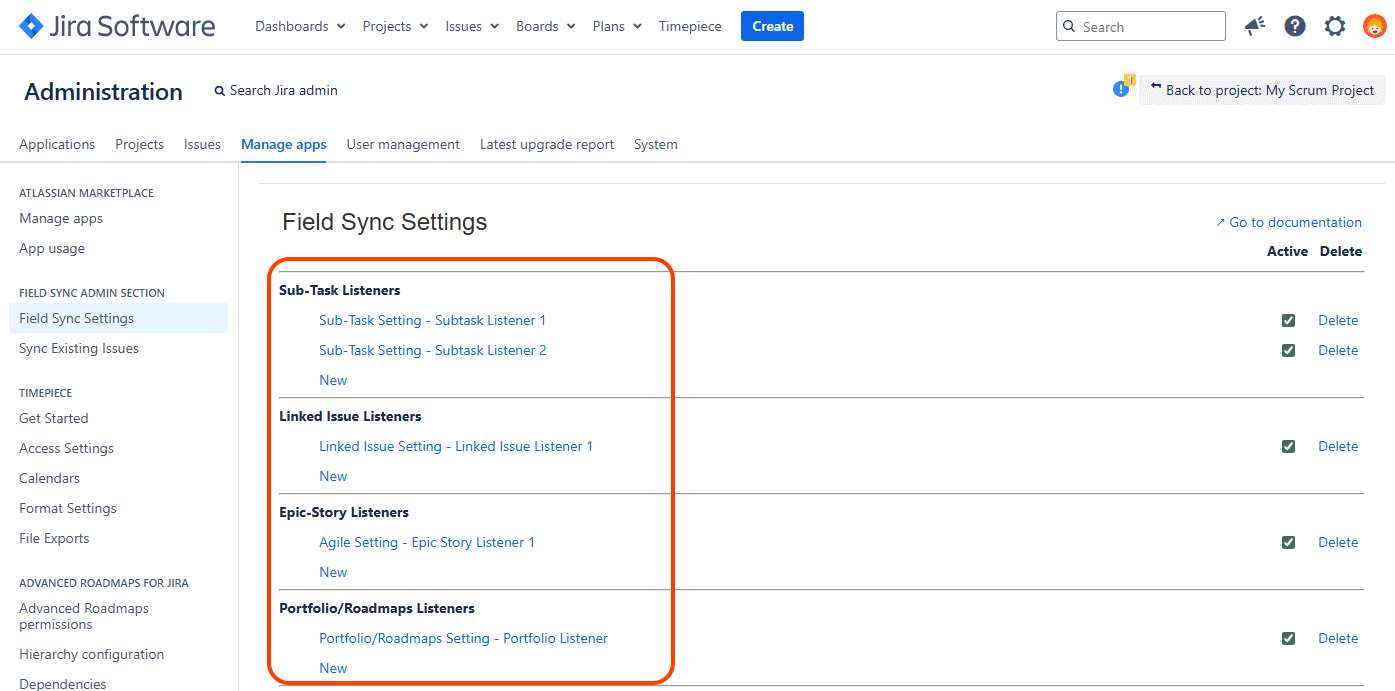Open Advanced Roadmaps permissions
Image resolution: width=1395 pixels, height=691 pixels.
84,616
